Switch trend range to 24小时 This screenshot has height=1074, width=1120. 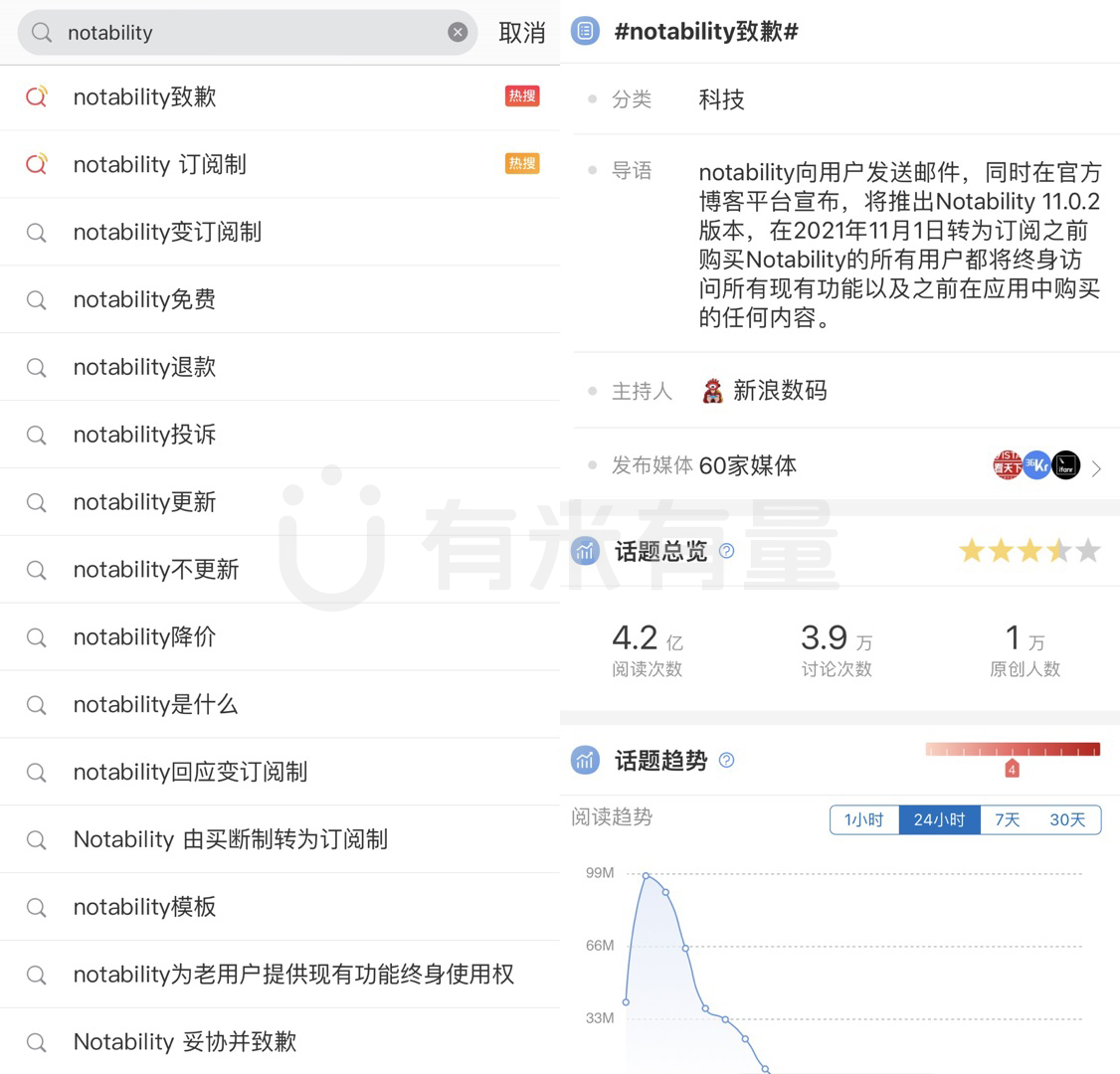click(939, 819)
